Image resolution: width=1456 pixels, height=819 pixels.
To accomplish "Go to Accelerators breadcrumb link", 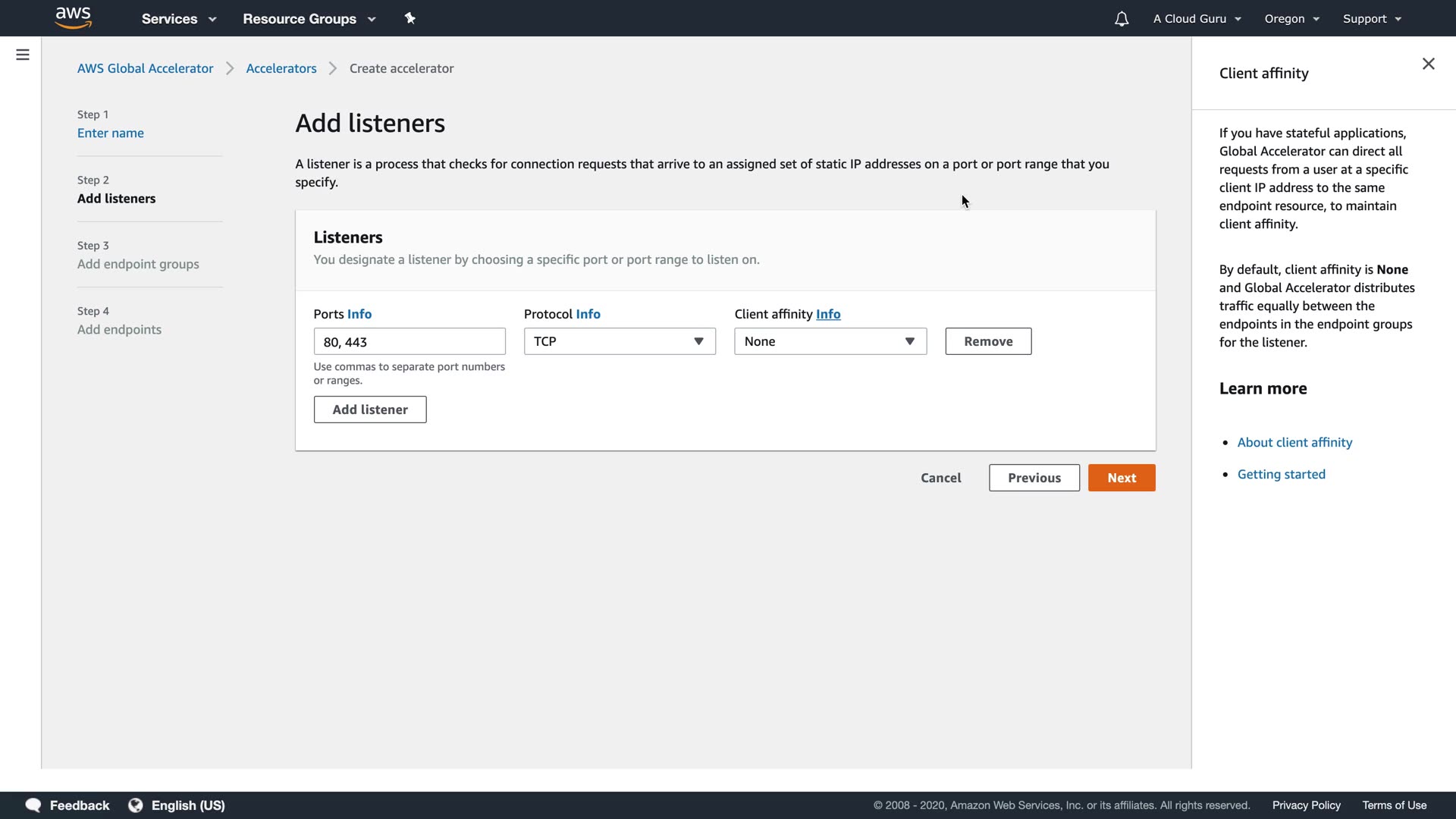I will point(281,68).
